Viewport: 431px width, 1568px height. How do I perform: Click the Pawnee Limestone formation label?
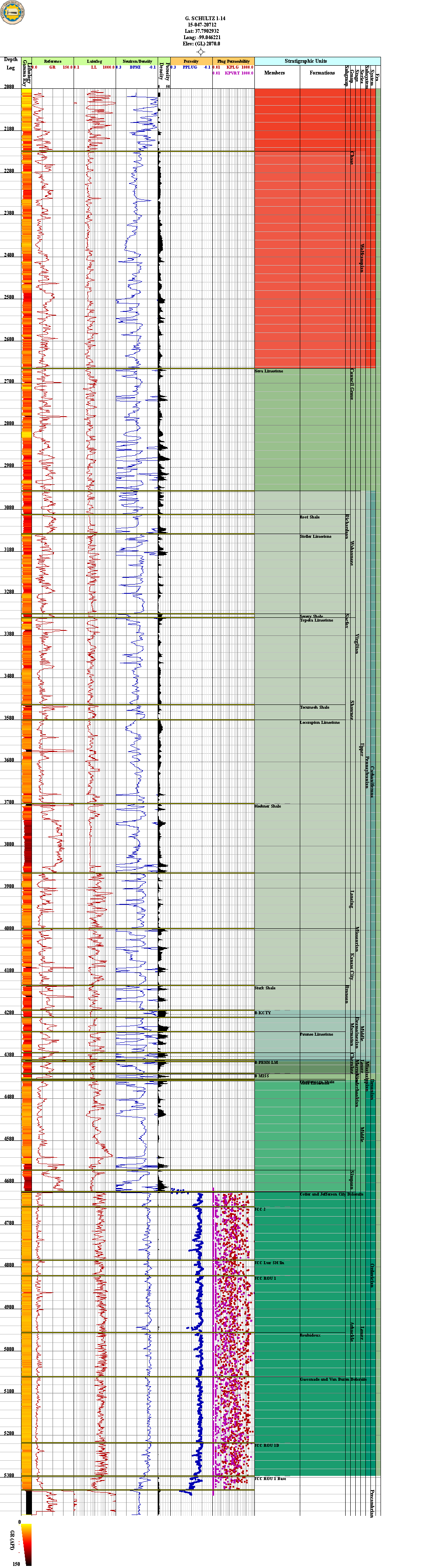(x=316, y=1034)
